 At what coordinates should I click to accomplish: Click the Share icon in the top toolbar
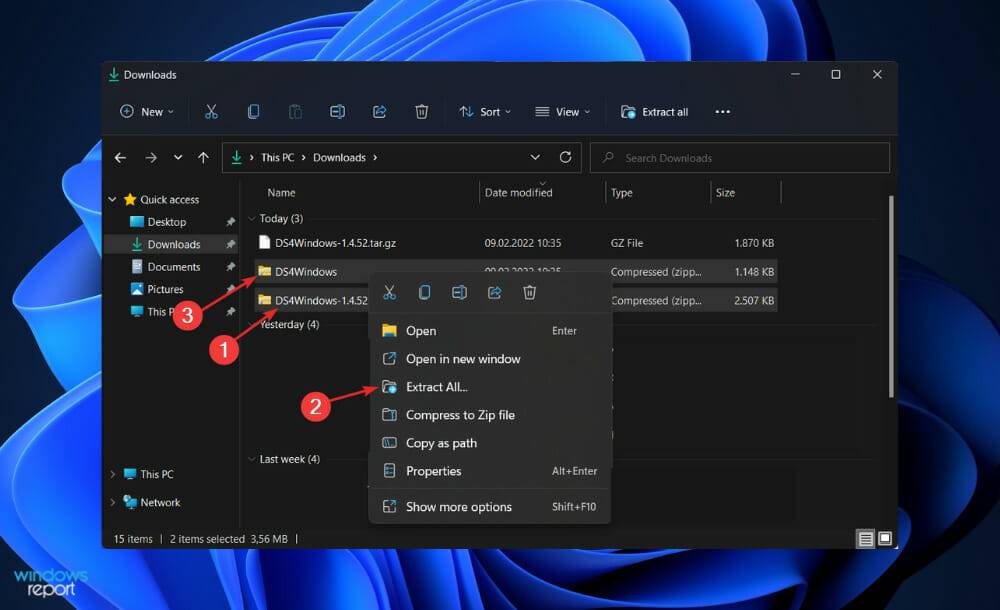pyautogui.click(x=380, y=112)
